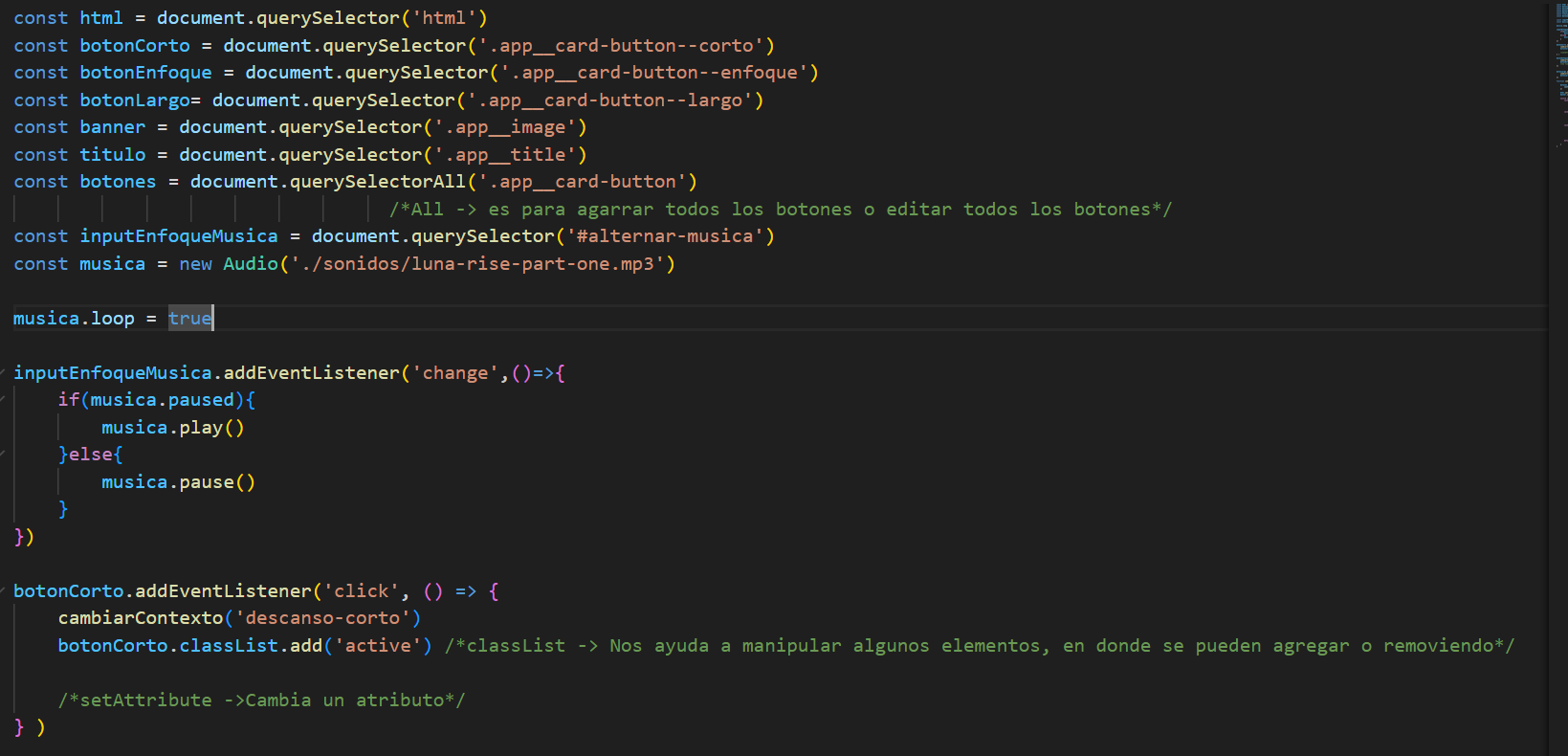Click the '.app__card-button--largo' selector string
Viewport: 1568px width, 756px height.
[609, 100]
